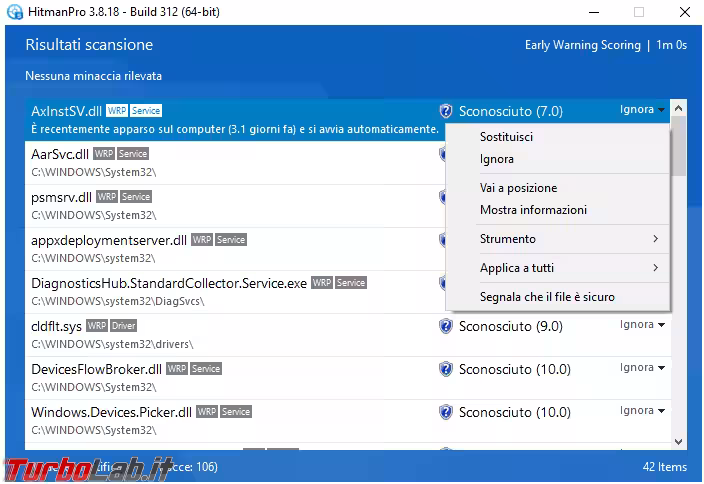Viewport: 704px width, 484px height.
Task: Click the results list scrollbar thumb
Action: [x=678, y=146]
